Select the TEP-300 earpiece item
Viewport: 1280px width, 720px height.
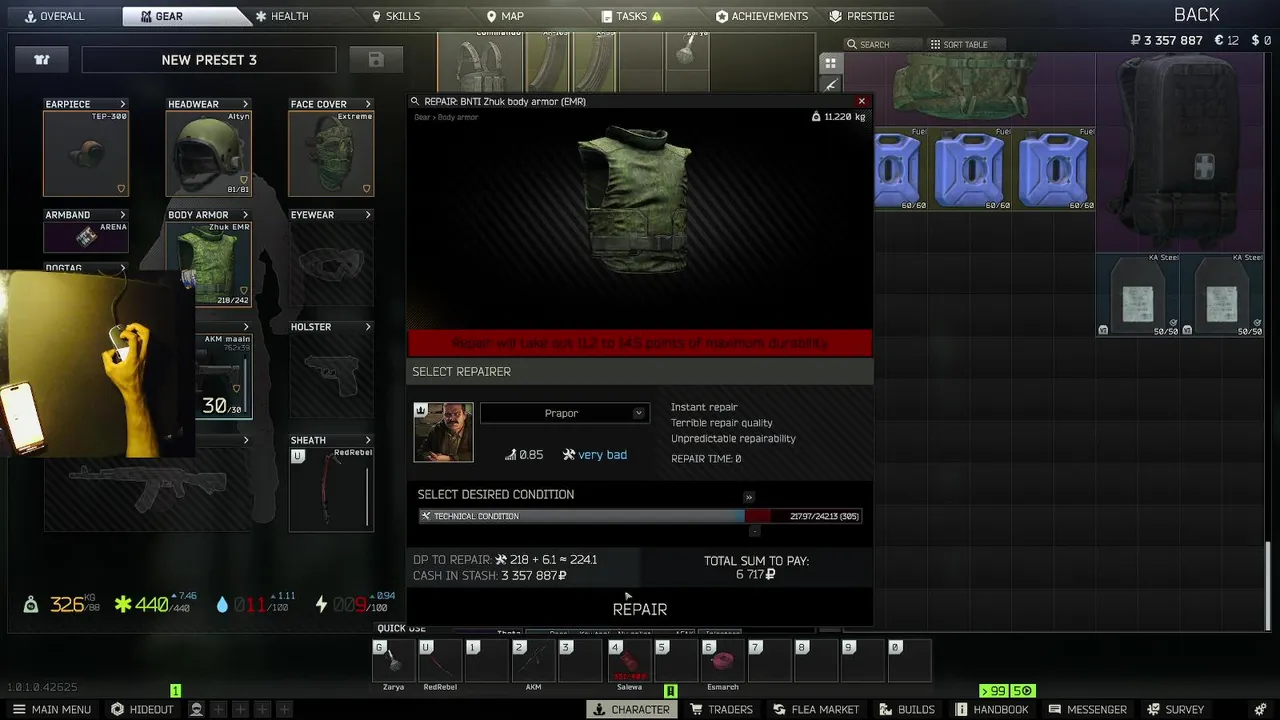tap(86, 153)
